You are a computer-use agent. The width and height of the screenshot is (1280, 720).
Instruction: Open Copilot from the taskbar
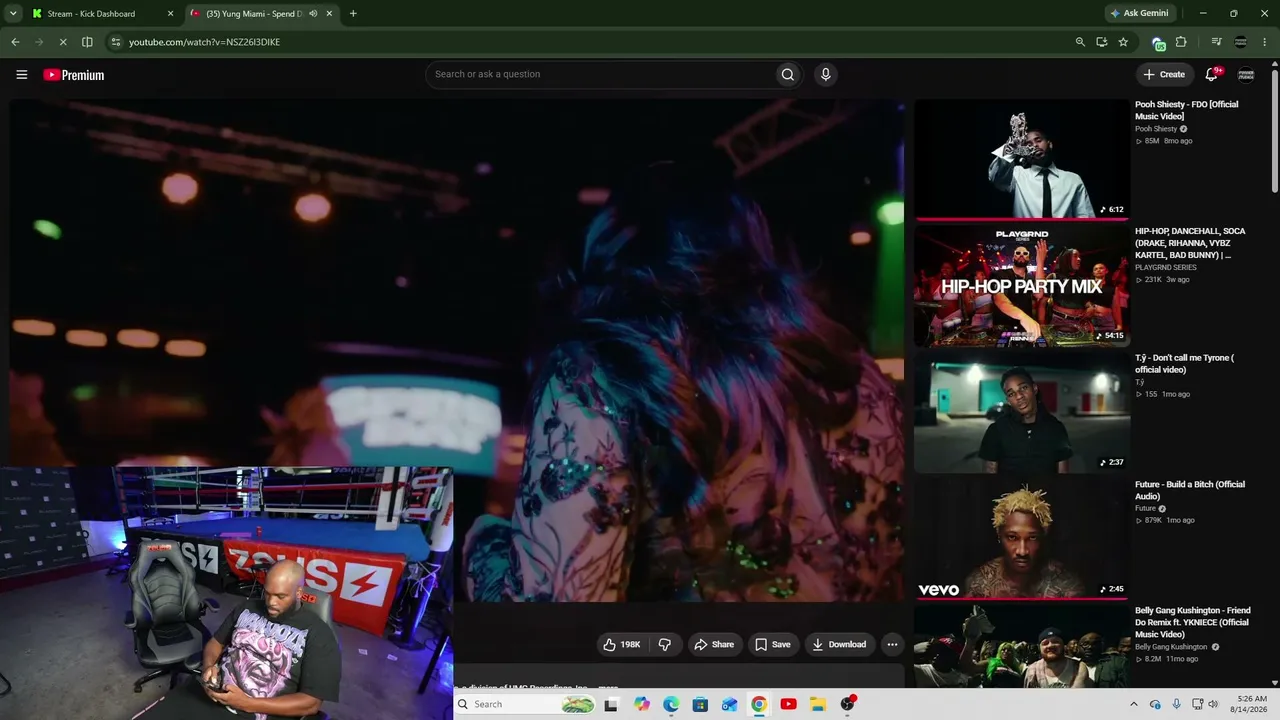pos(641,704)
